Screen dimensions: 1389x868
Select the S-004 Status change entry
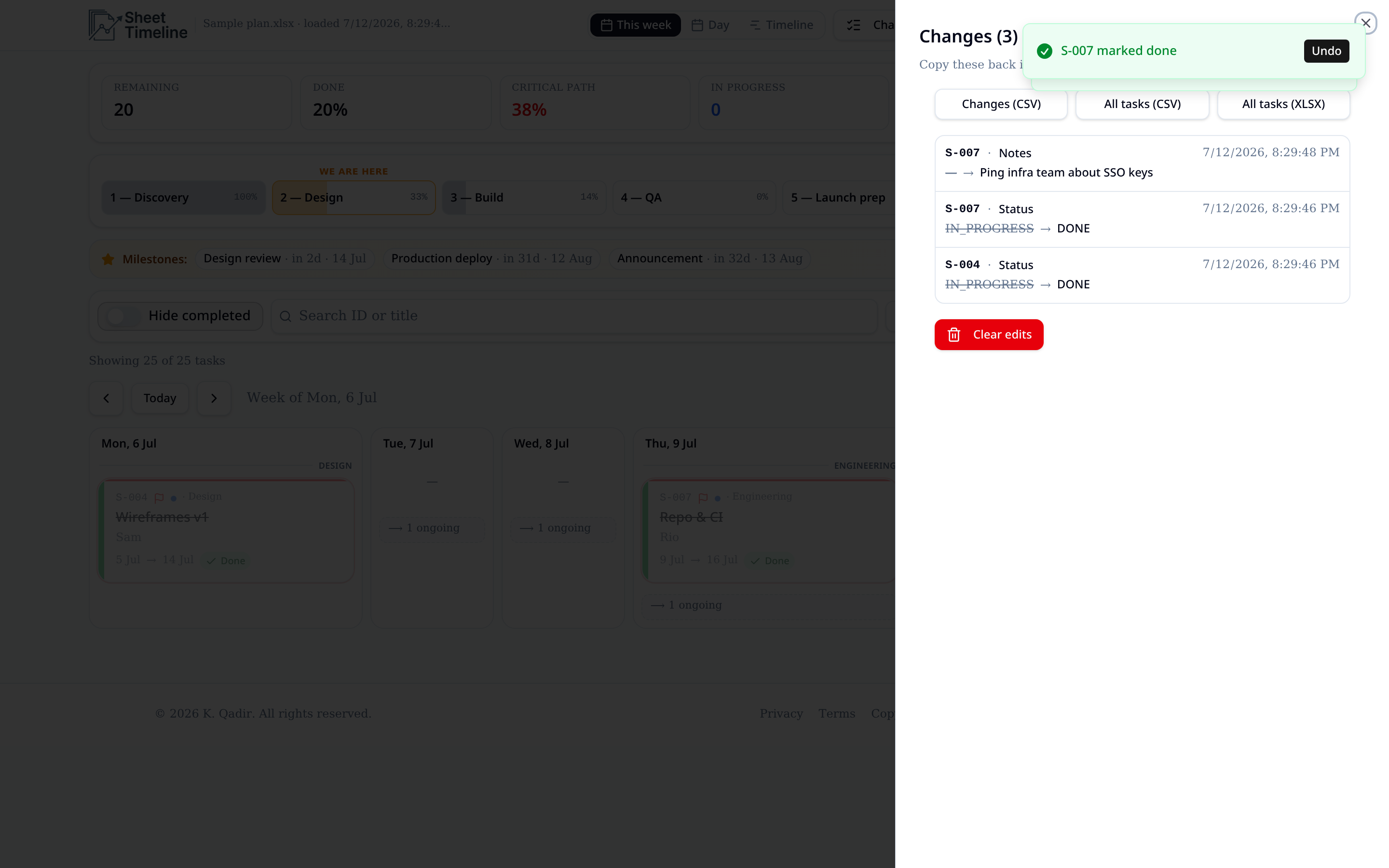coord(1142,275)
